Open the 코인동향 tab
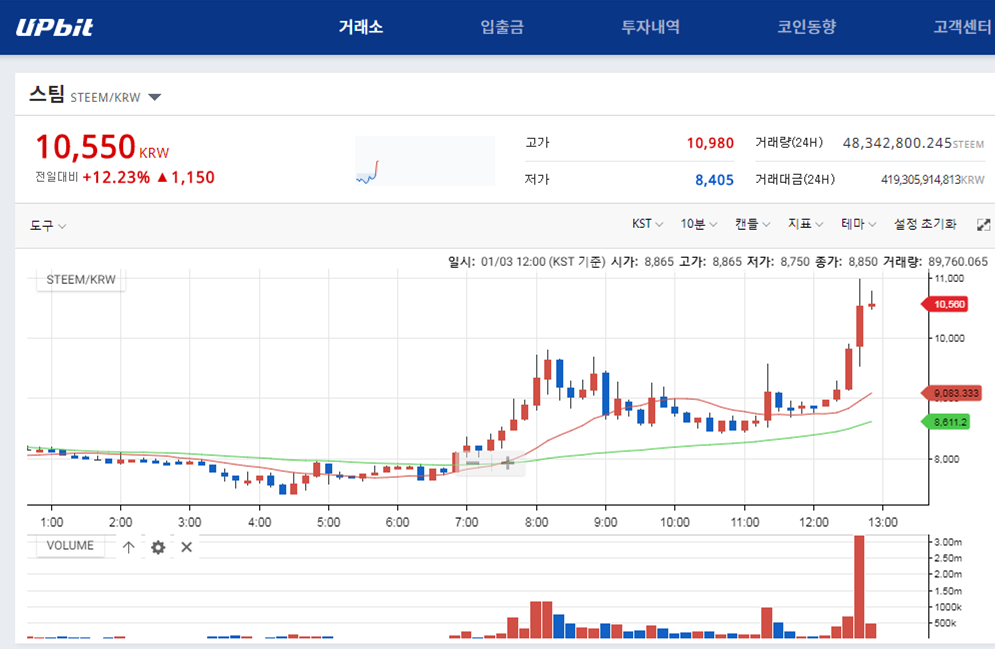 [807, 27]
